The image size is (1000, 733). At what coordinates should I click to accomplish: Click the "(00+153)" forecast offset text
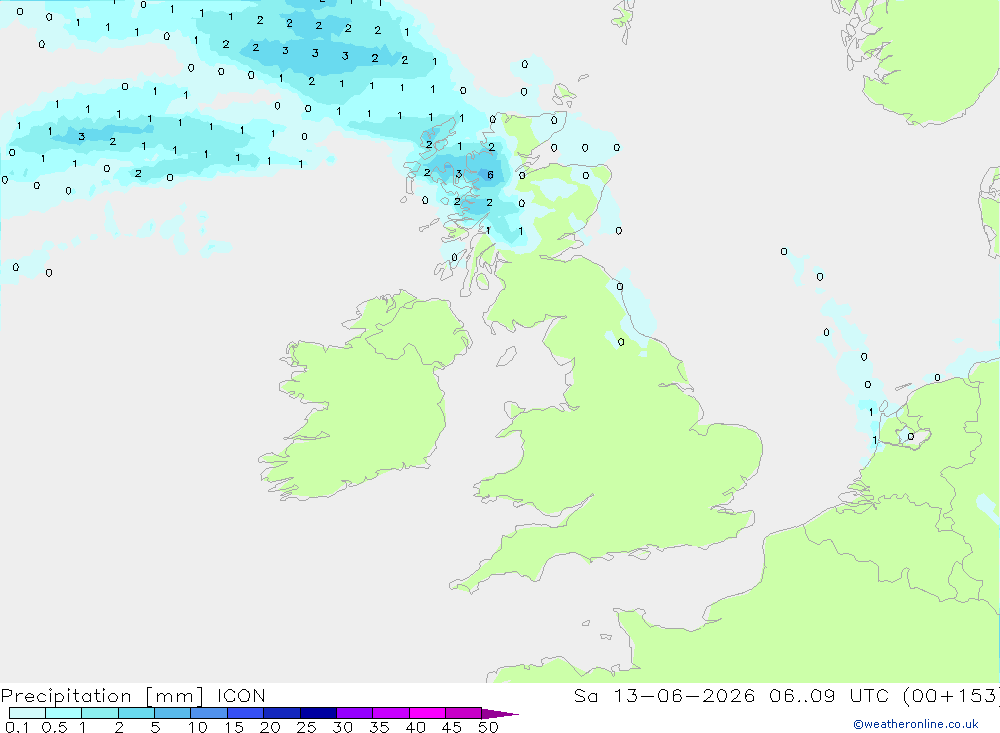(952, 696)
